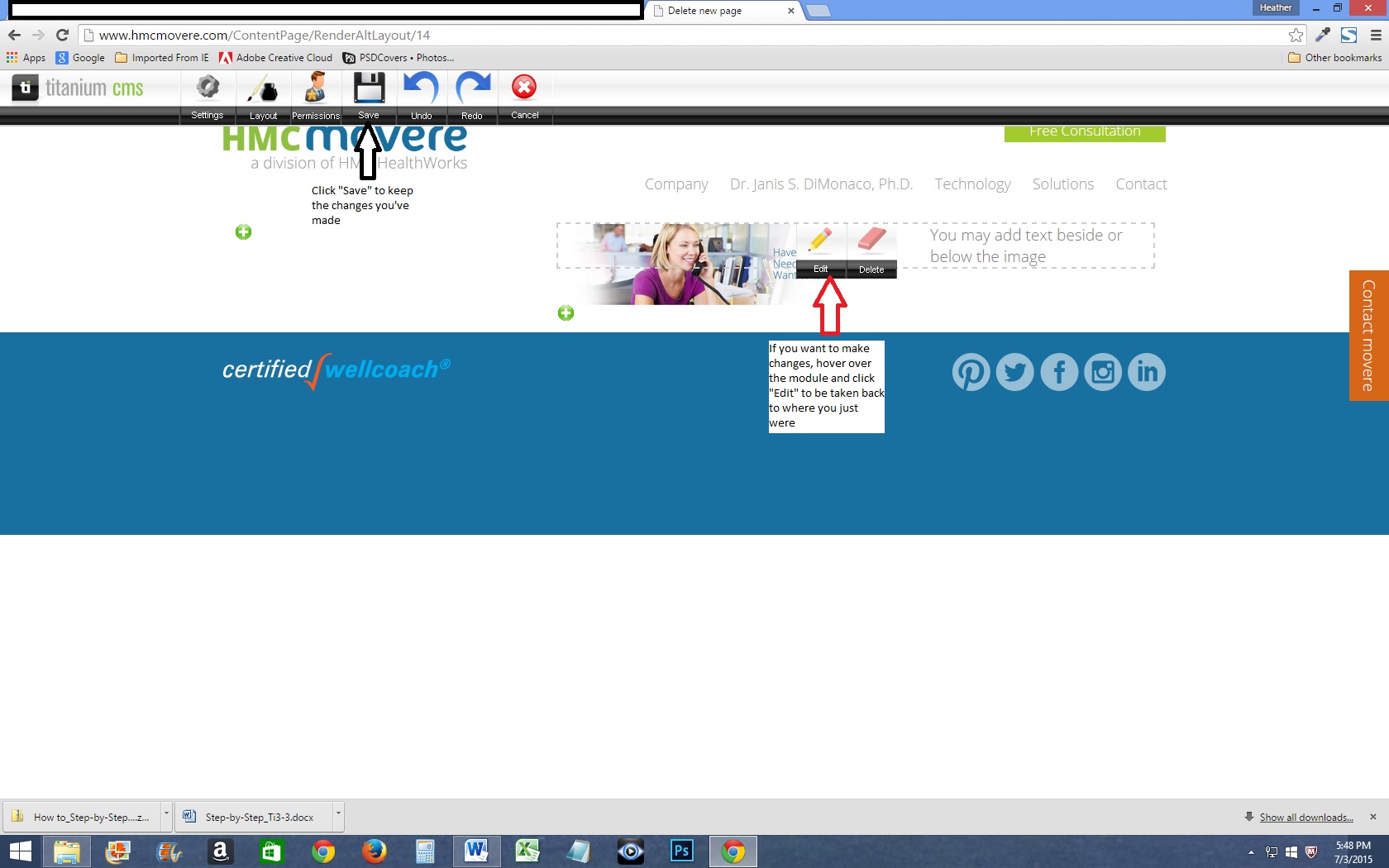Image resolution: width=1389 pixels, height=868 pixels.
Task: Expand the How to_Step-by-Step download options
Action: pos(166,815)
